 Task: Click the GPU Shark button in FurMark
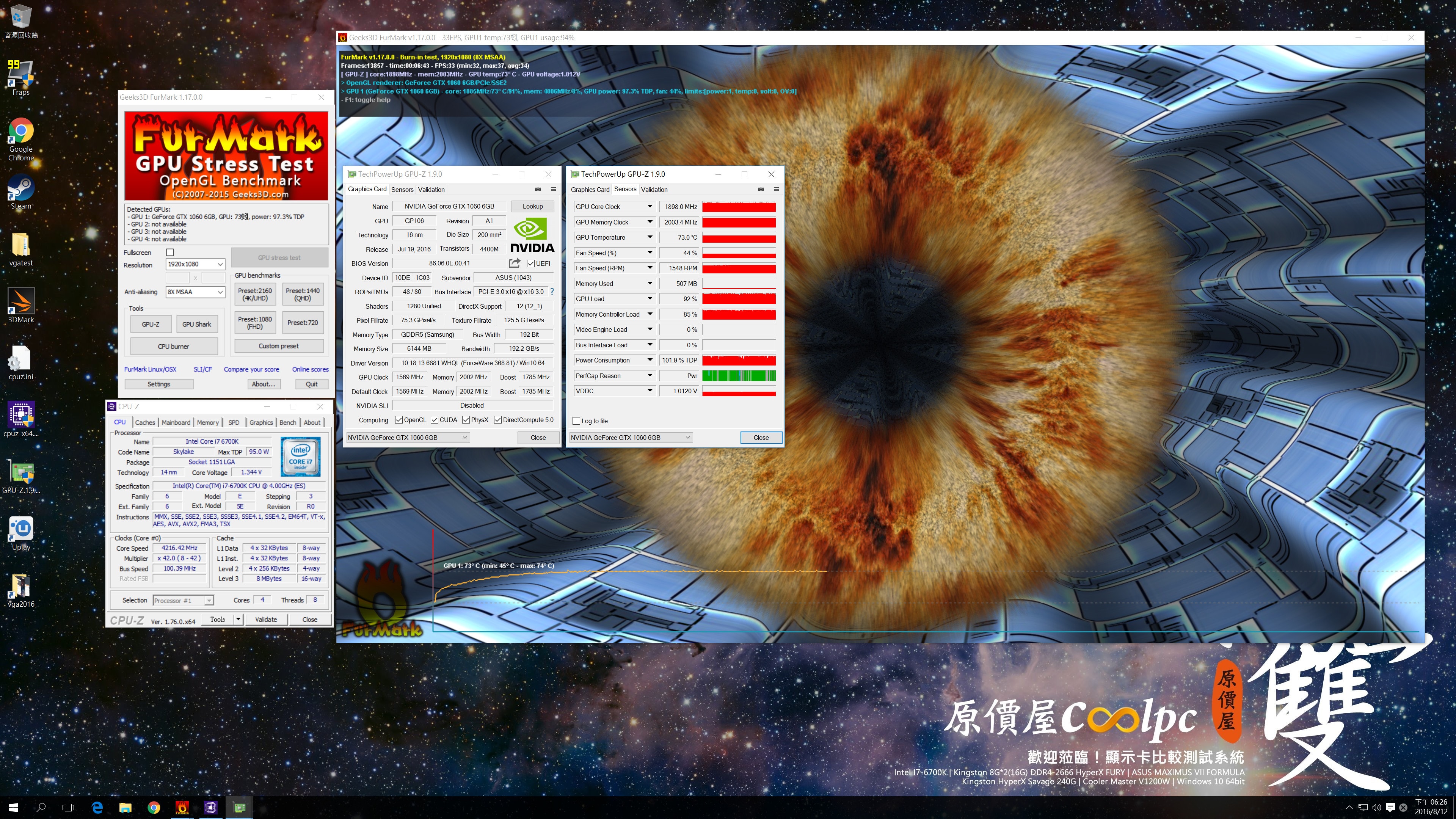click(x=197, y=325)
